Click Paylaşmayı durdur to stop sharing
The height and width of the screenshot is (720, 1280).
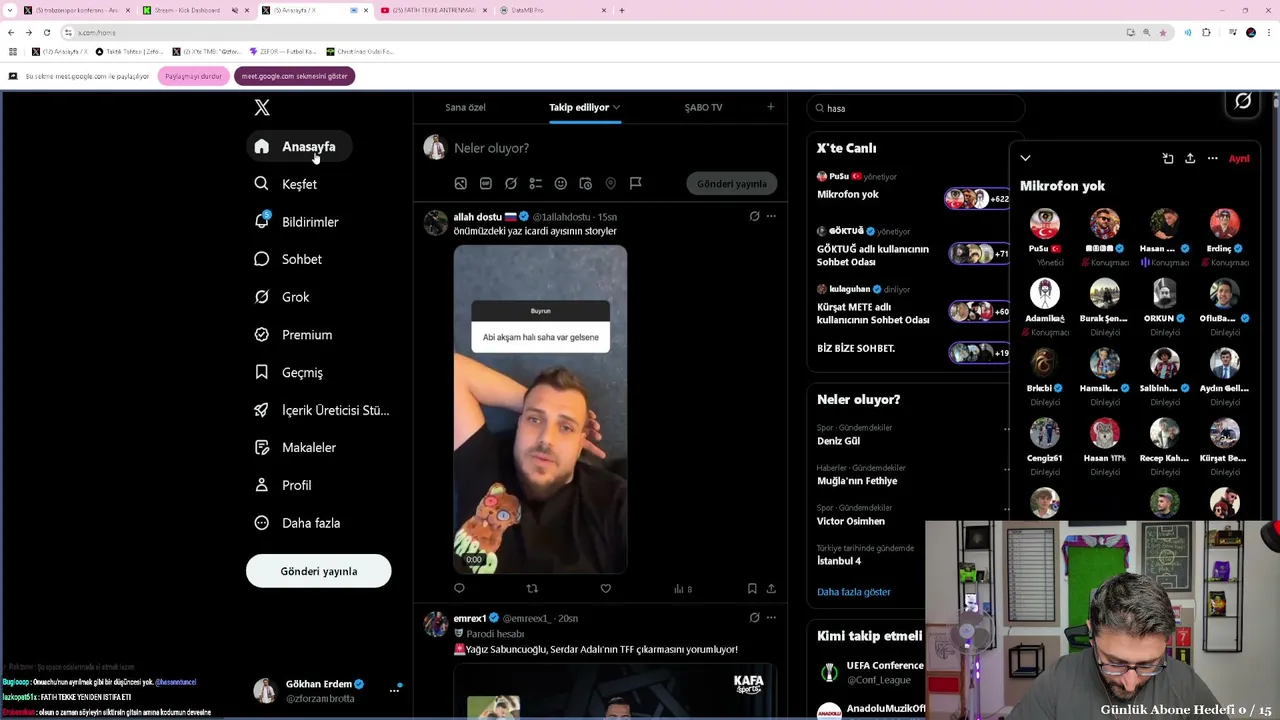193,76
